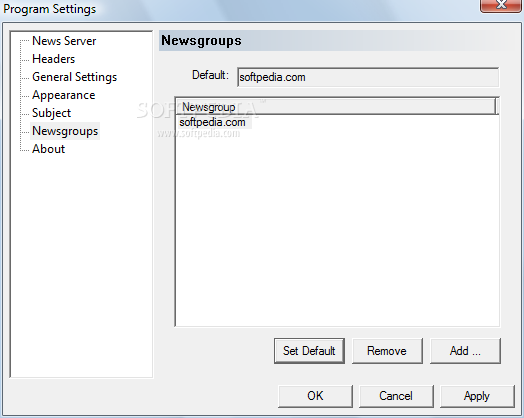Open the About page in the tree
The image size is (524, 418).
point(48,149)
